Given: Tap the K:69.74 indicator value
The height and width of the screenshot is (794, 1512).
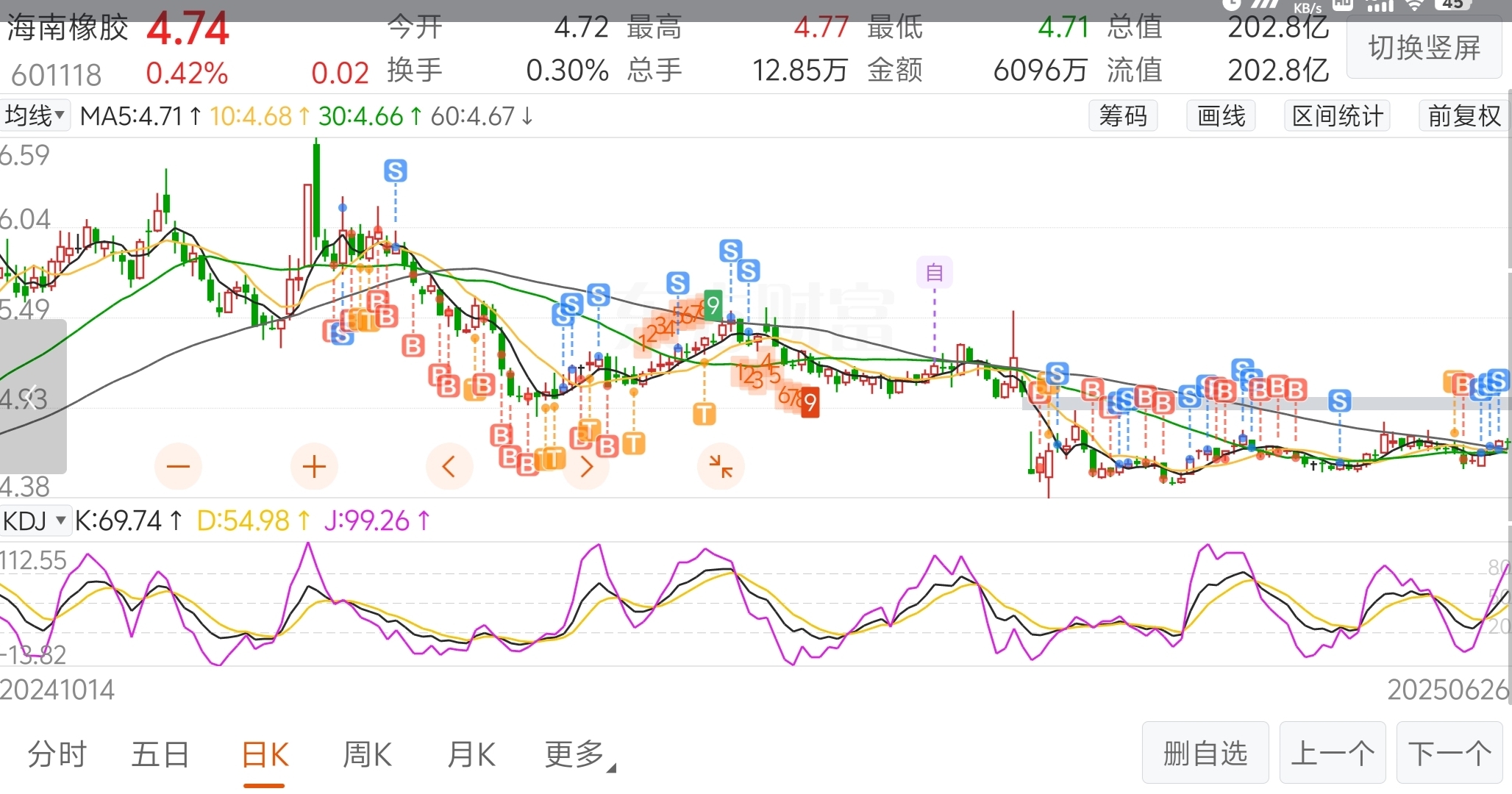Looking at the screenshot, I should (x=128, y=521).
